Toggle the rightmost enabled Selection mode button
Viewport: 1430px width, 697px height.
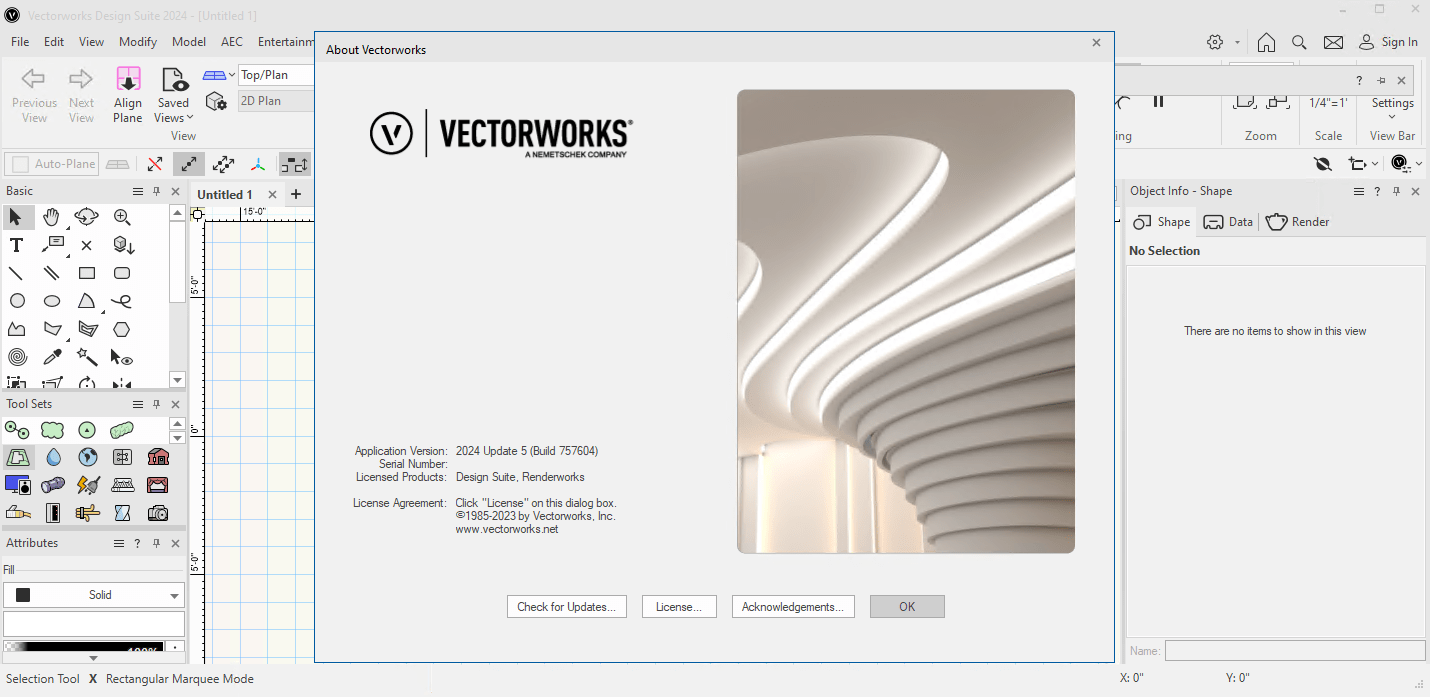coord(294,164)
